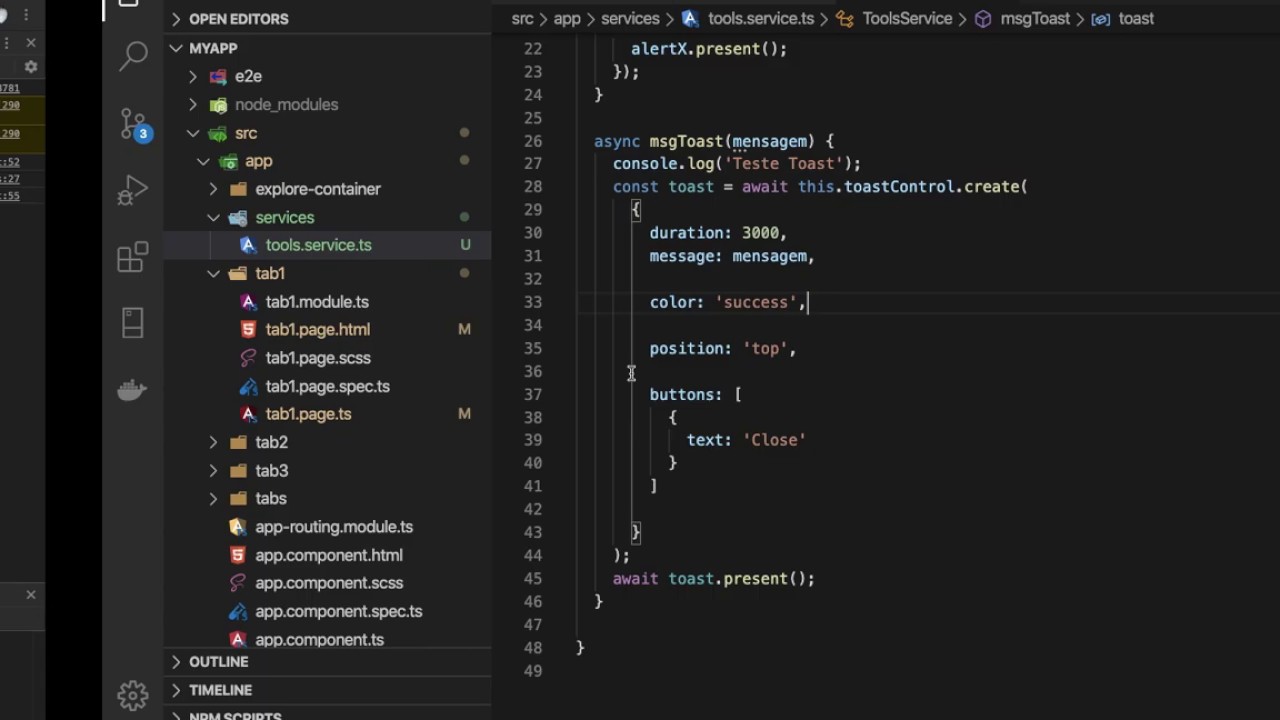The image size is (1280, 720).
Task: Click the Sass icon of app.component.scss
Action: pyautogui.click(x=237, y=583)
